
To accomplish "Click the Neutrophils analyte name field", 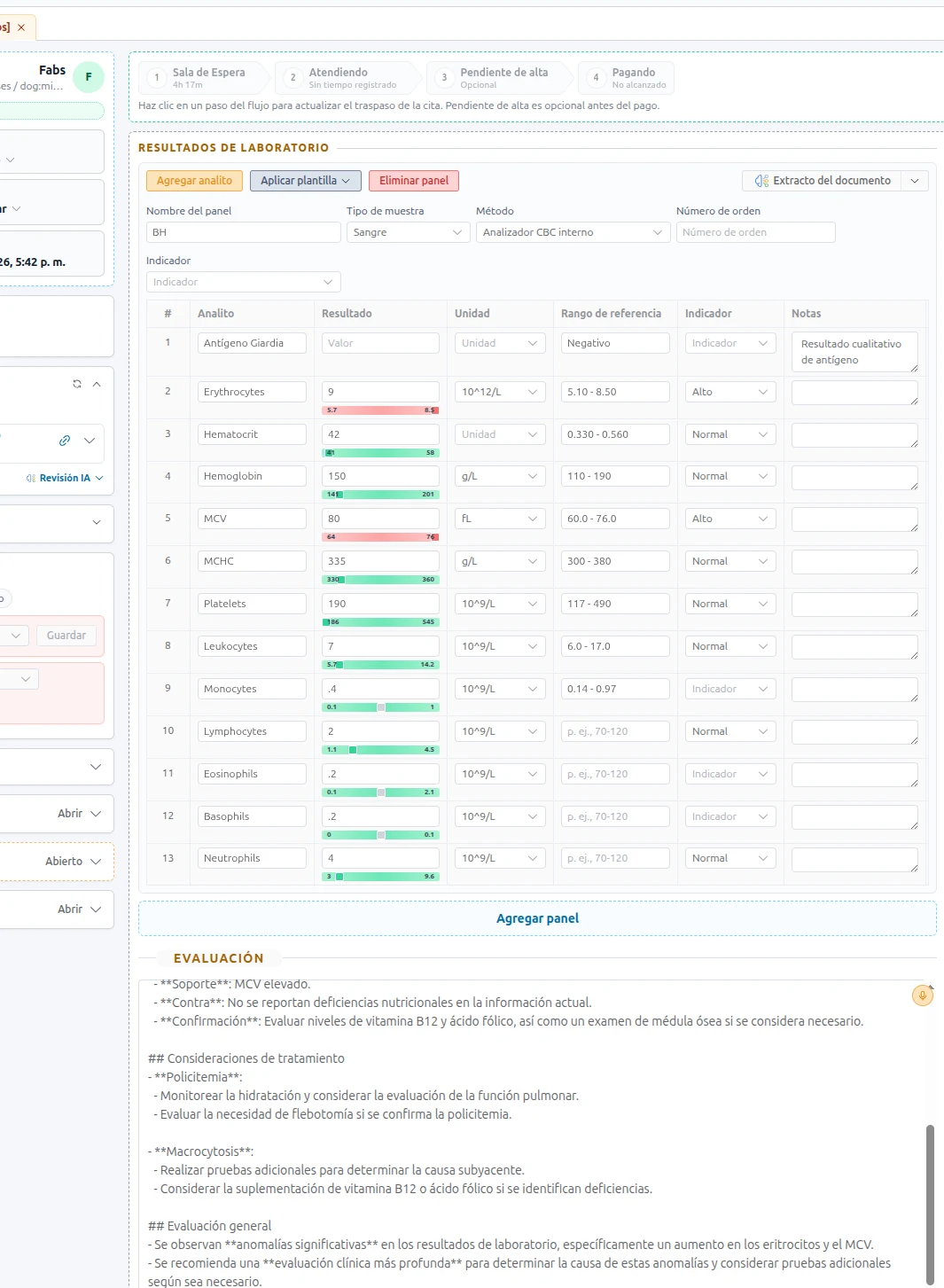I will point(252,858).
